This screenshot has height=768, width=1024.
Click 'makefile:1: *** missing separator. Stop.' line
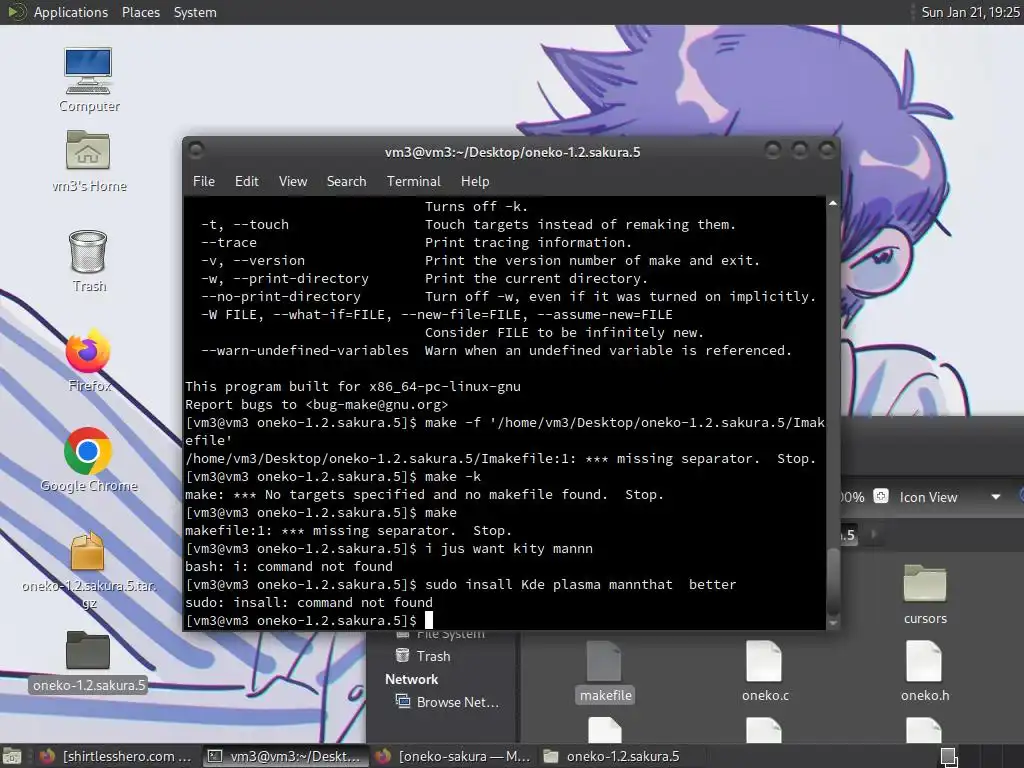(349, 530)
